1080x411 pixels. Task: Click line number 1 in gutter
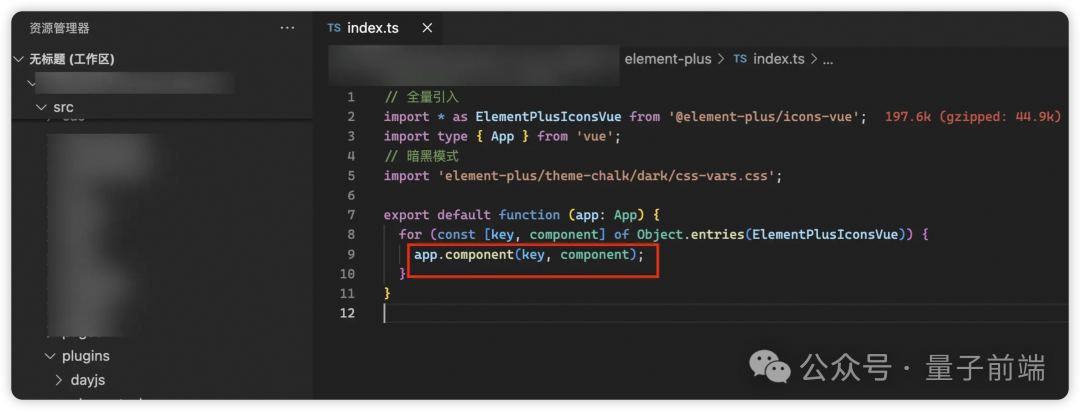[351, 97]
